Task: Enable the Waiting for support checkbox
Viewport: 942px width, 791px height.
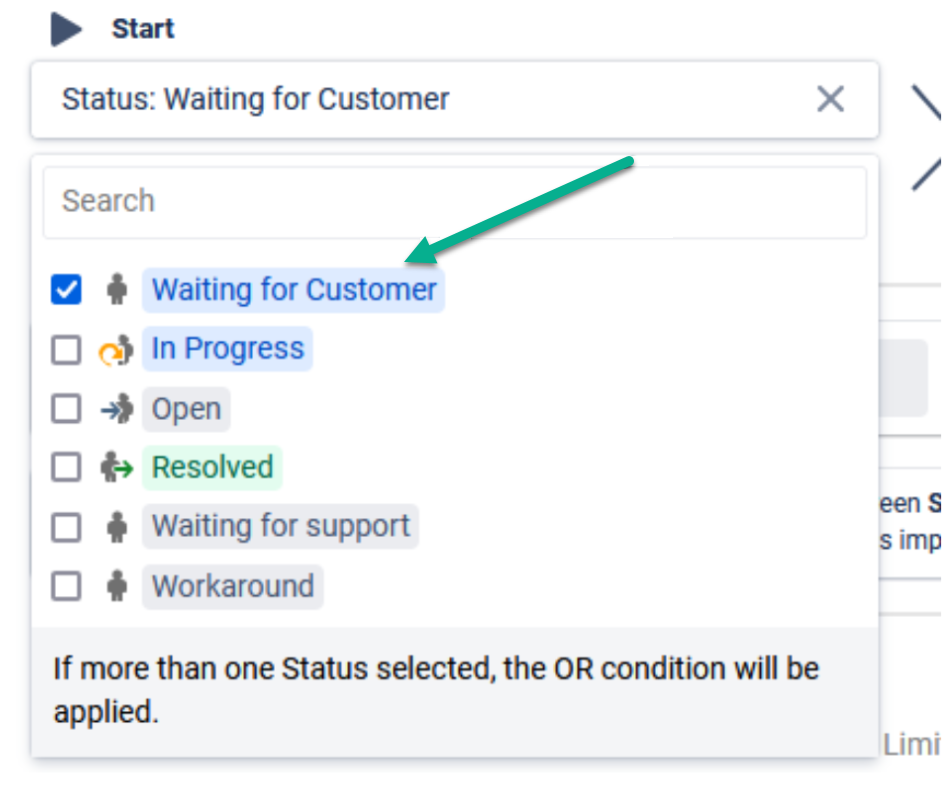Action: pos(67,527)
